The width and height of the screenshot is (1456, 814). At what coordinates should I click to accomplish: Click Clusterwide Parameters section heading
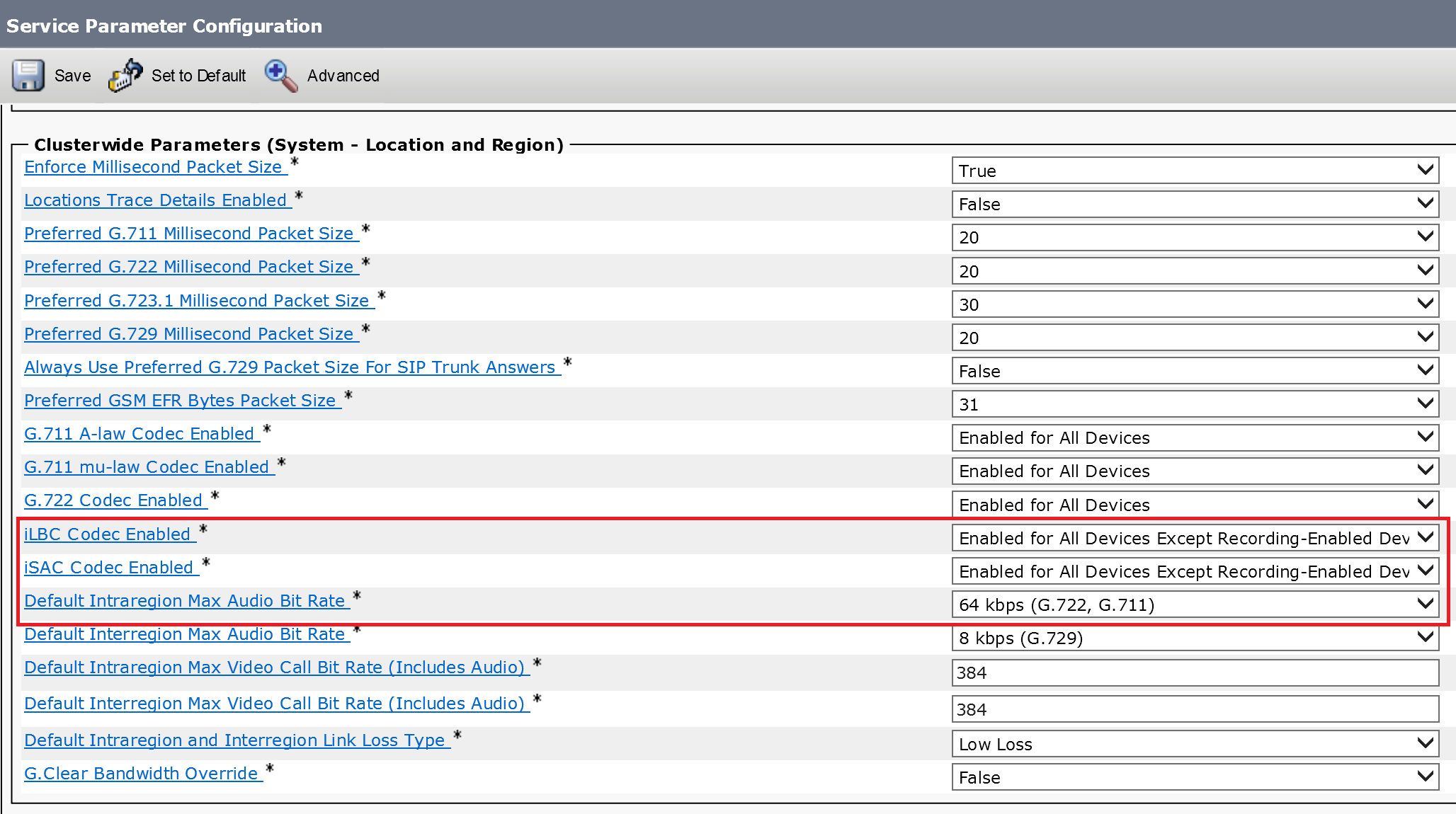[x=299, y=144]
